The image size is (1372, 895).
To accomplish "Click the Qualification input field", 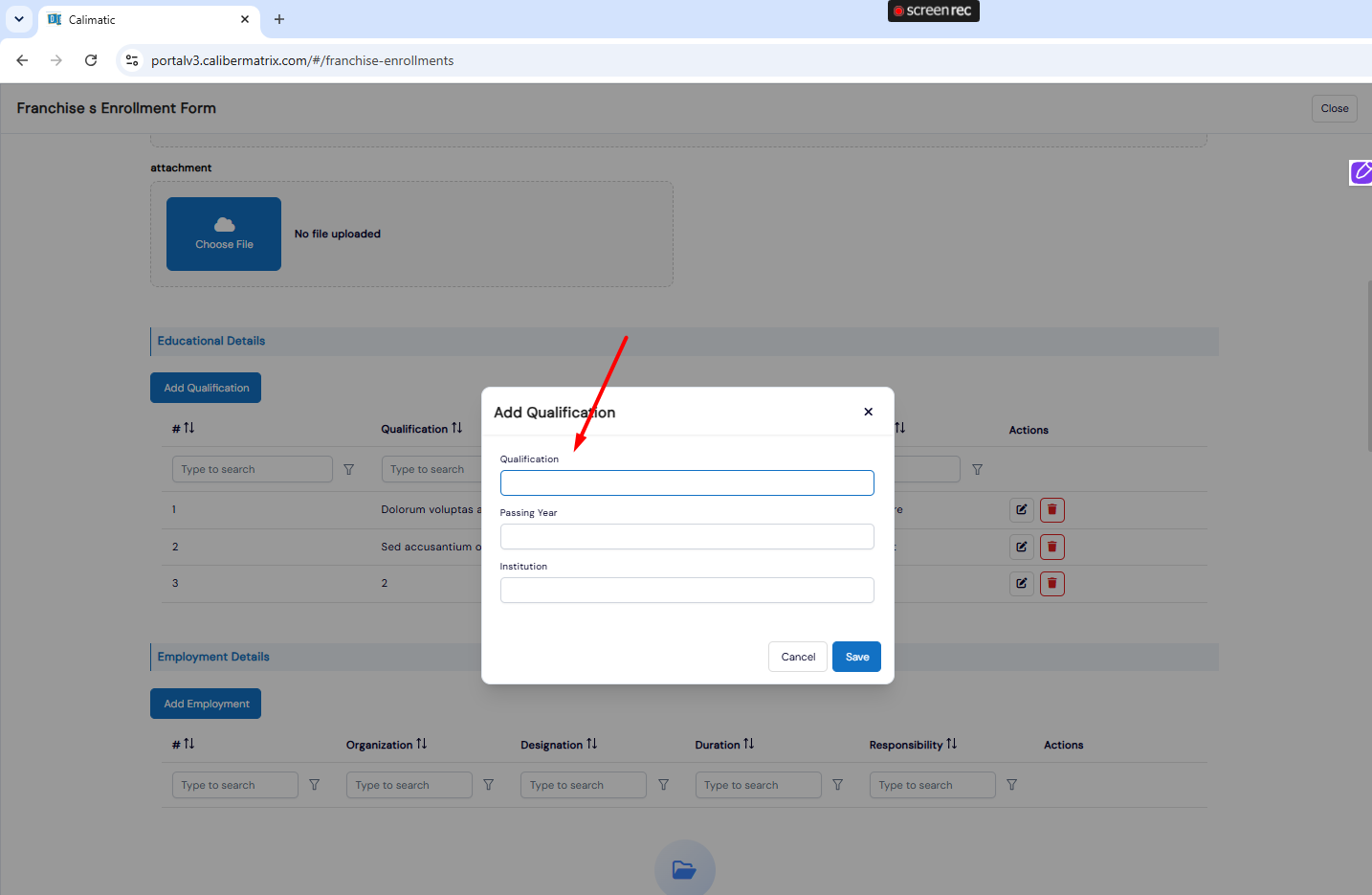I will [687, 482].
